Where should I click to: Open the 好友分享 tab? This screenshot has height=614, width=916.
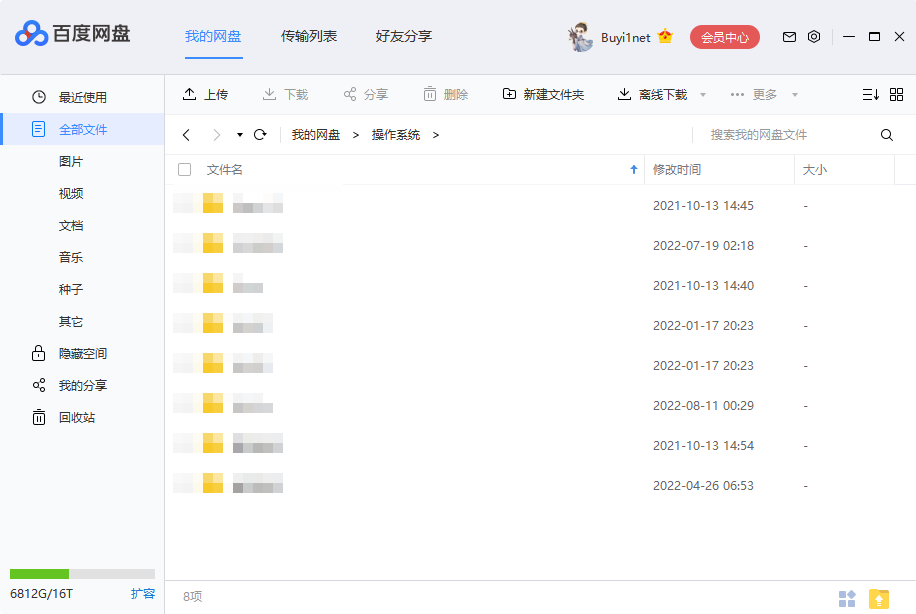(403, 36)
